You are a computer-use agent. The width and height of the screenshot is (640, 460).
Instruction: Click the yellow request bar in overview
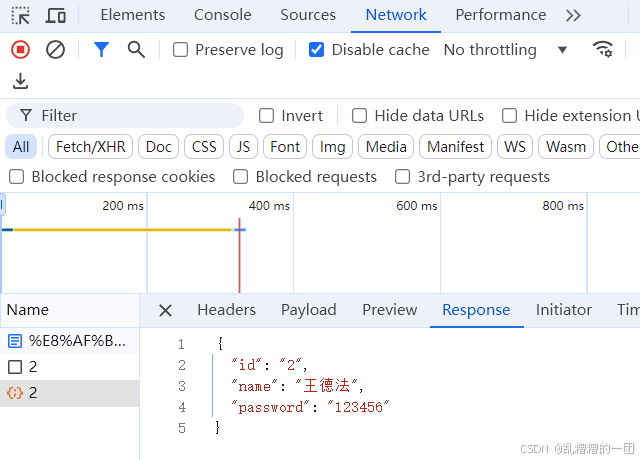coord(122,230)
